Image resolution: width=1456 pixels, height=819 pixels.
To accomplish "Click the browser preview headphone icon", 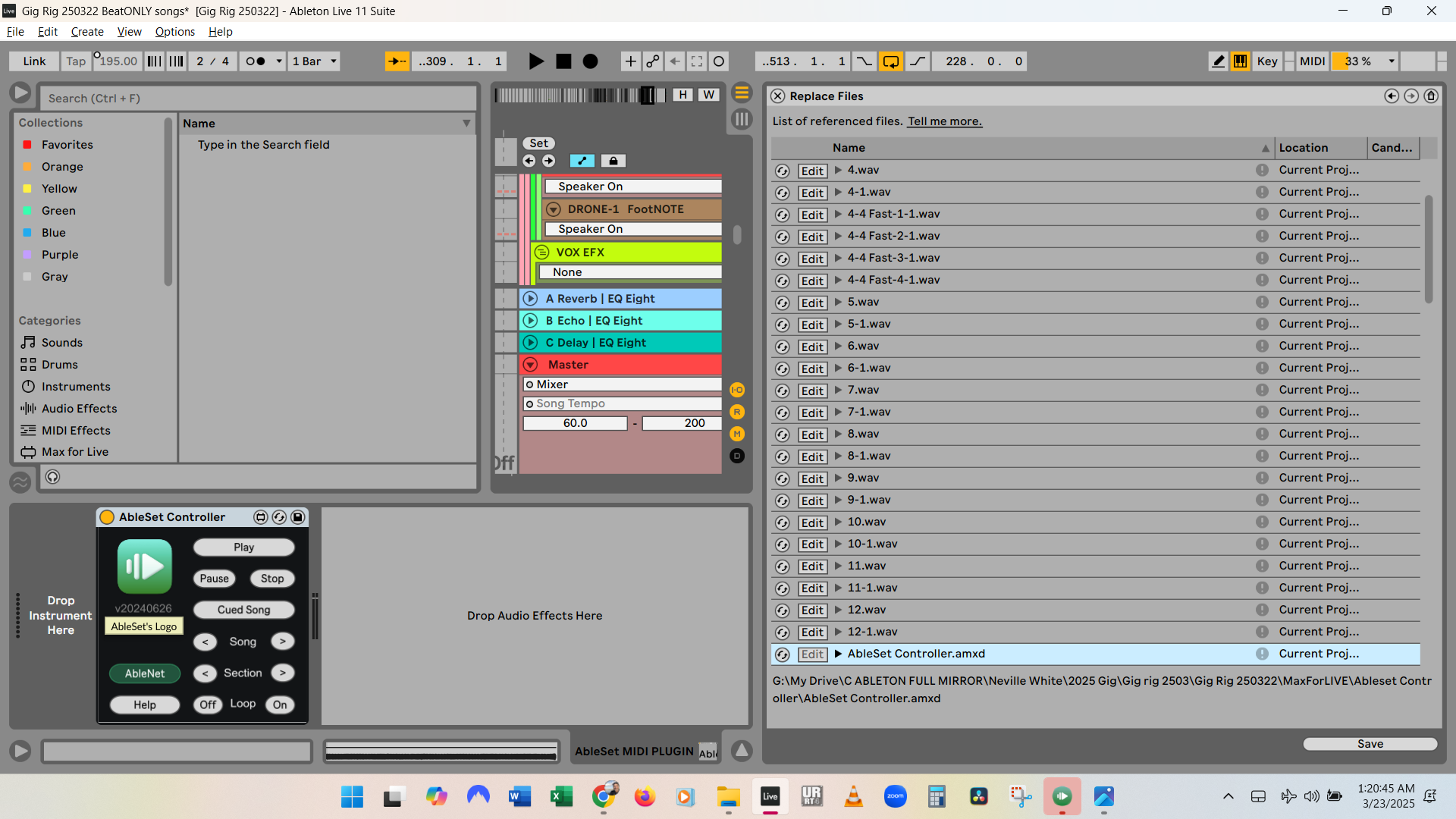I will point(52,477).
